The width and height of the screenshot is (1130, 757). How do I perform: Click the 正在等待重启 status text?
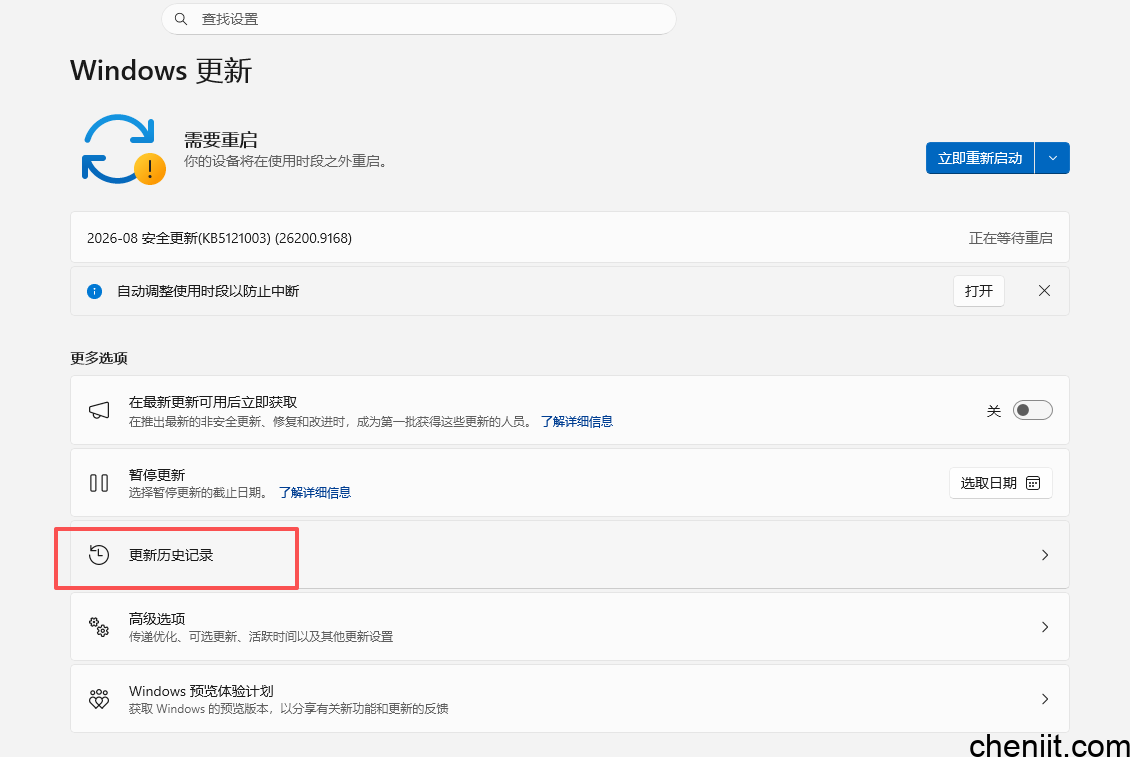1010,238
